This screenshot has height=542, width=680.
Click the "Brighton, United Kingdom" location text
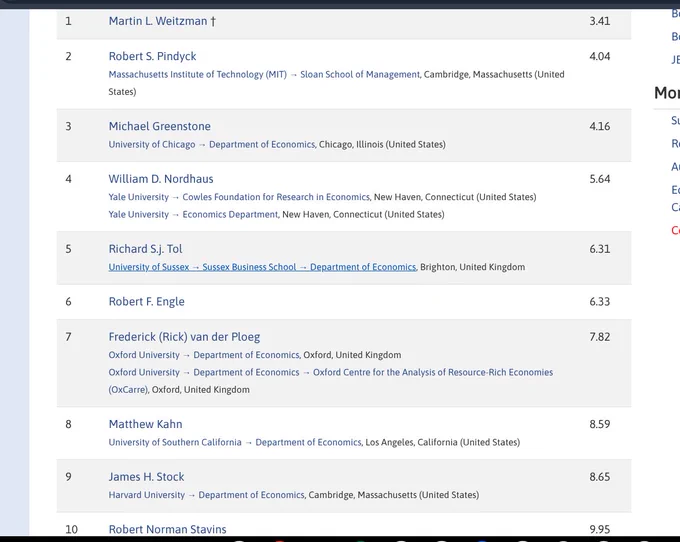472,267
